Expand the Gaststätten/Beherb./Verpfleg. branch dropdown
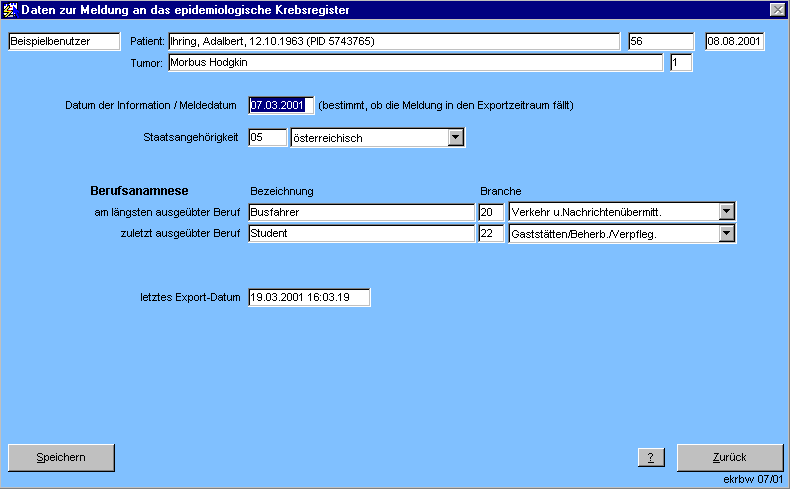Viewport: 790px width, 489px height. coord(727,233)
